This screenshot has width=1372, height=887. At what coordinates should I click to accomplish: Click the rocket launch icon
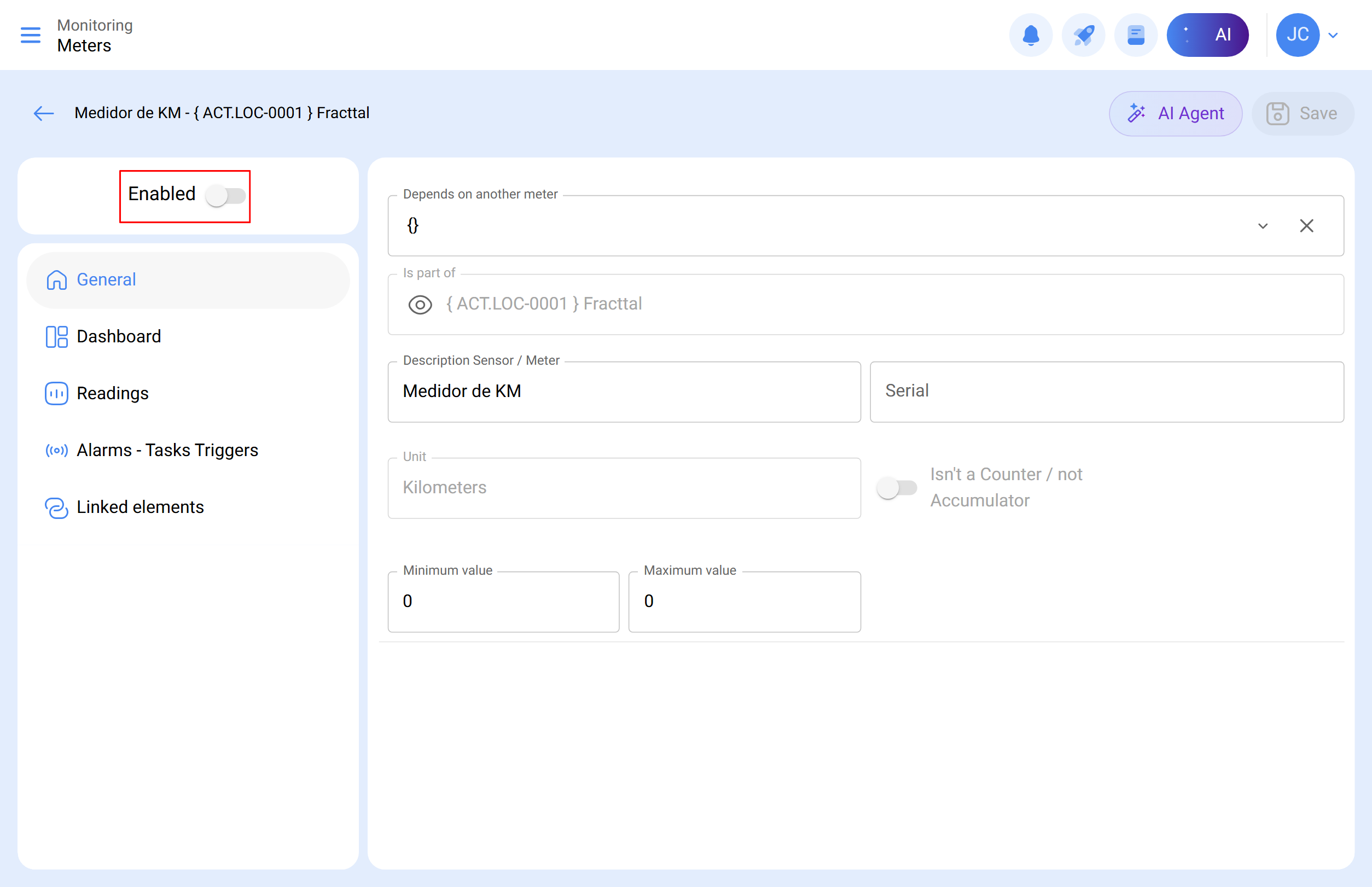[1083, 34]
